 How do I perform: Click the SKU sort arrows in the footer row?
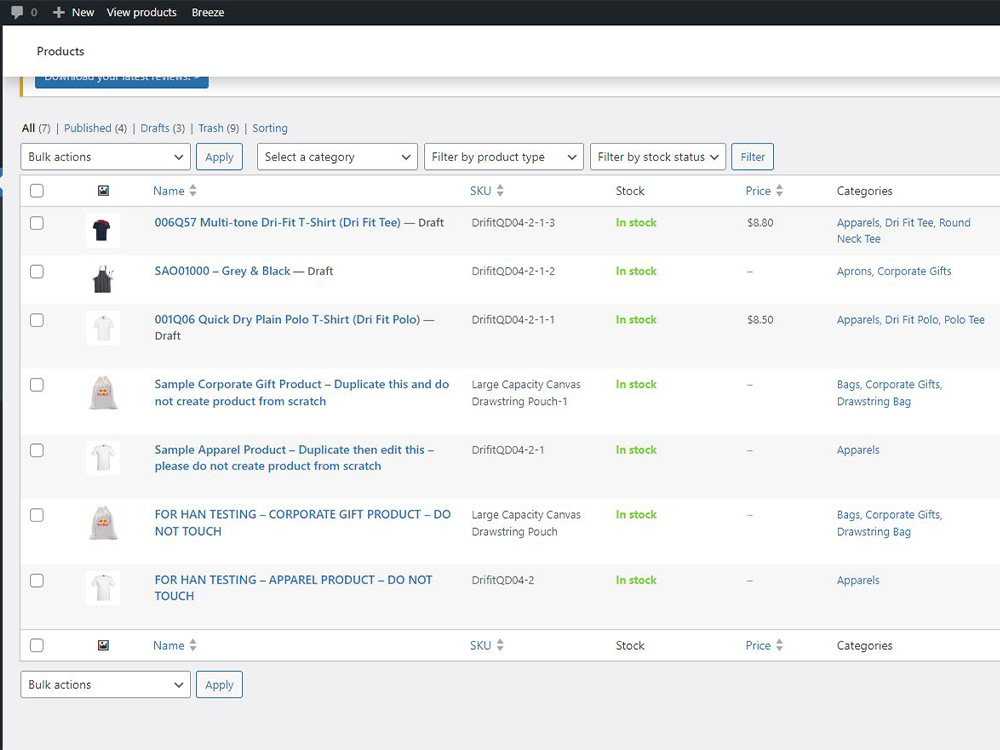tap(498, 645)
